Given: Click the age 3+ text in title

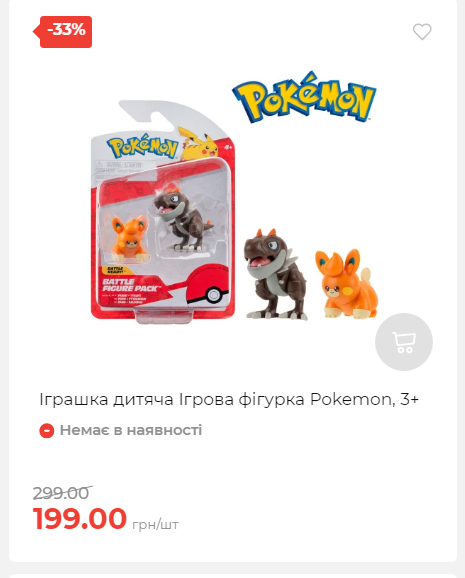Looking at the screenshot, I should (x=409, y=399).
